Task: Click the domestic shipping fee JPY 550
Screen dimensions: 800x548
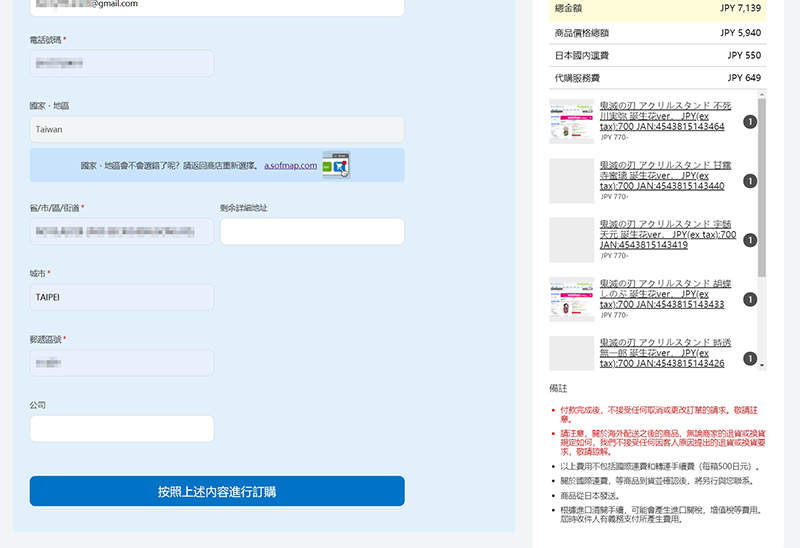Action: 744,55
